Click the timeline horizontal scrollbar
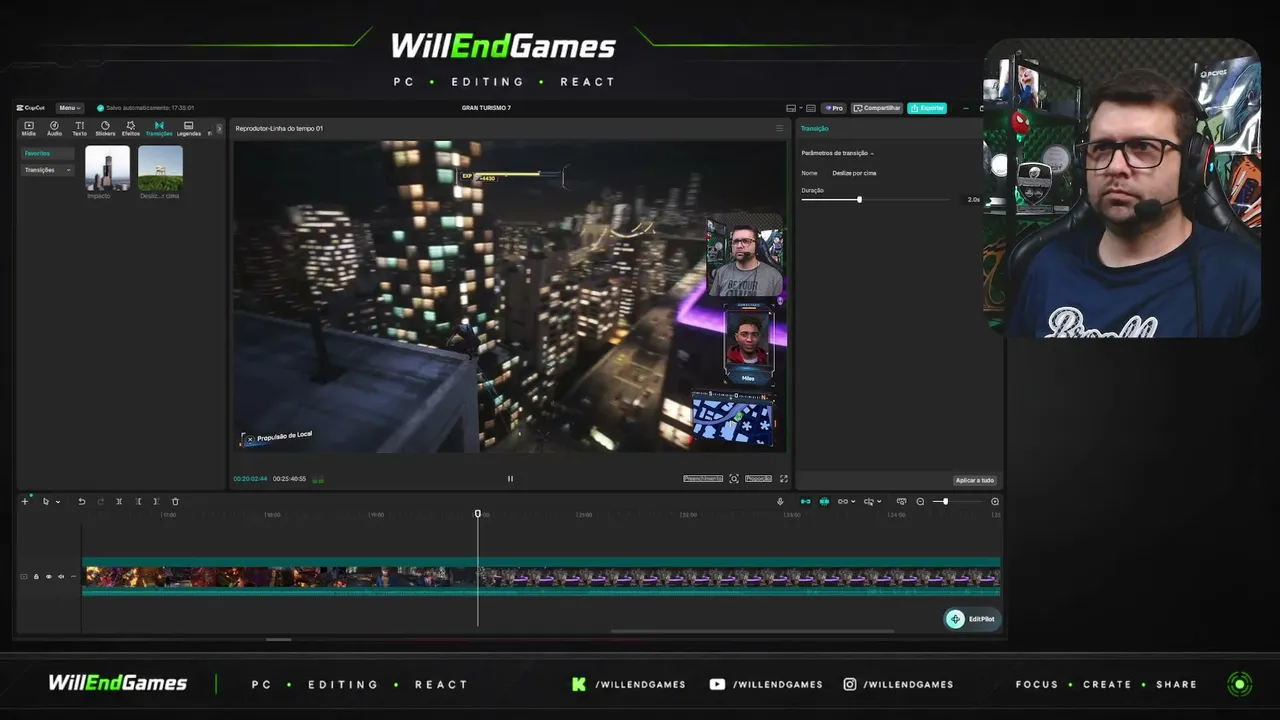 (x=752, y=631)
